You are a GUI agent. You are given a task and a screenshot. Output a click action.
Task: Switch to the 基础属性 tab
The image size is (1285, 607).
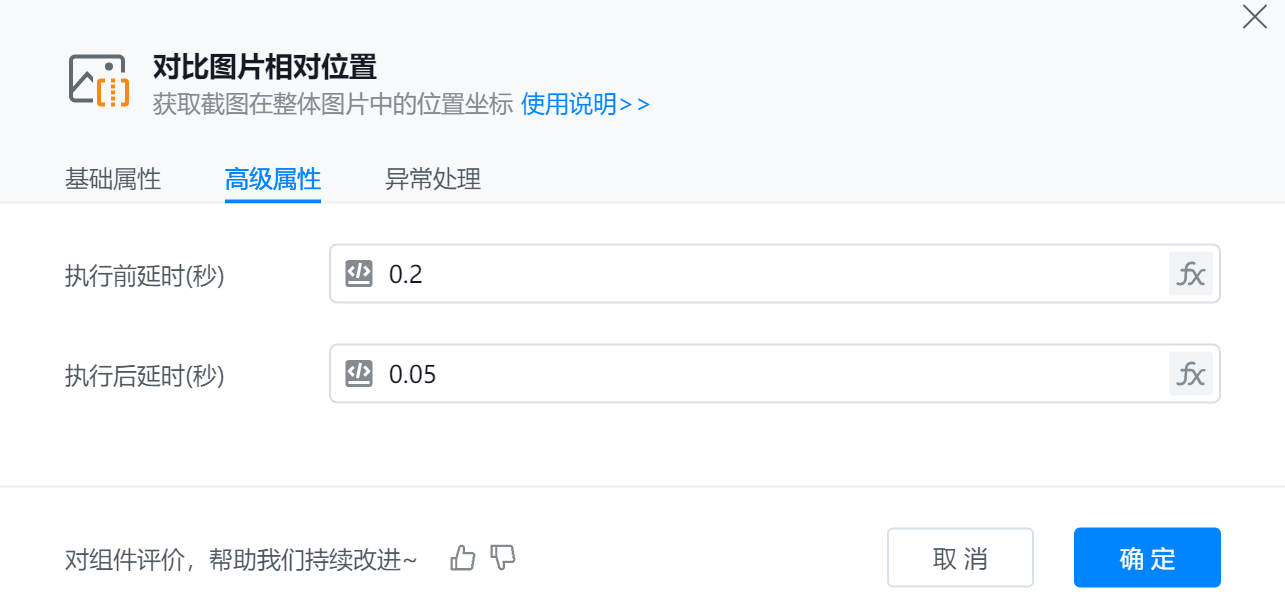pos(113,179)
